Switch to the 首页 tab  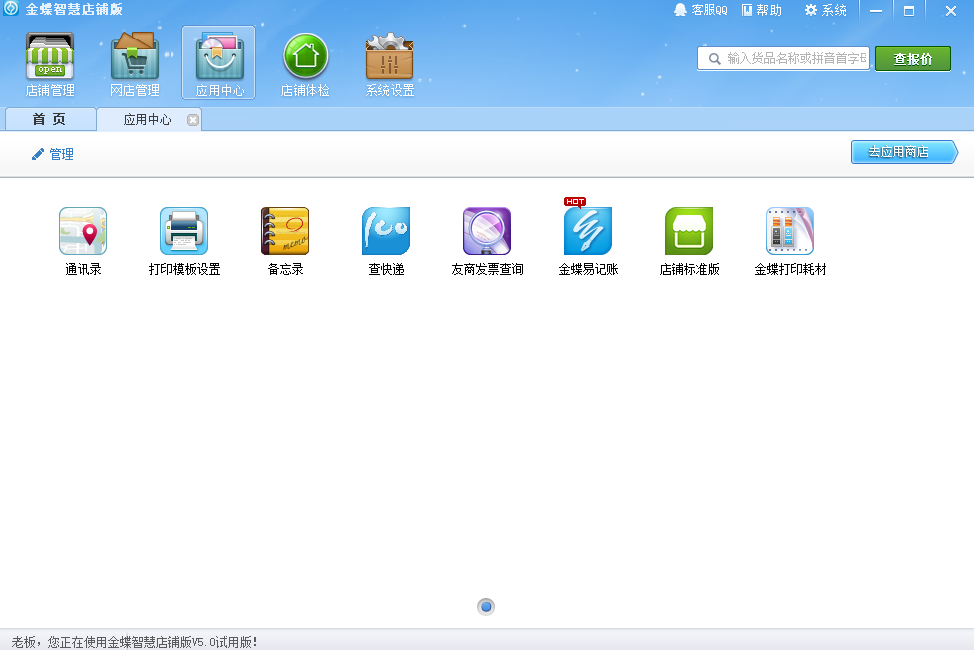click(50, 119)
